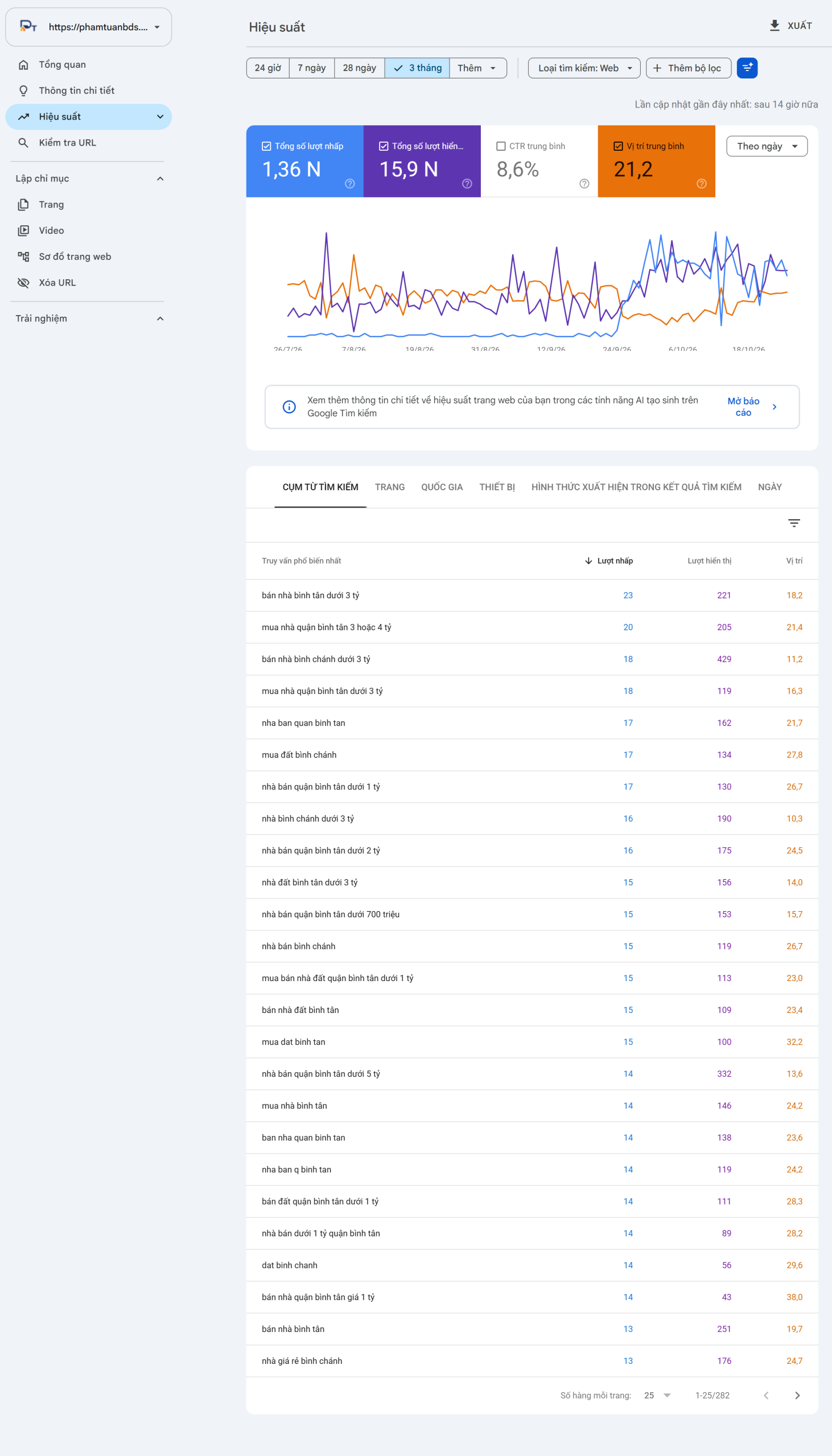Click query 'mua đất bình chánh'
Screen dimensions: 832x1456
click(299, 755)
